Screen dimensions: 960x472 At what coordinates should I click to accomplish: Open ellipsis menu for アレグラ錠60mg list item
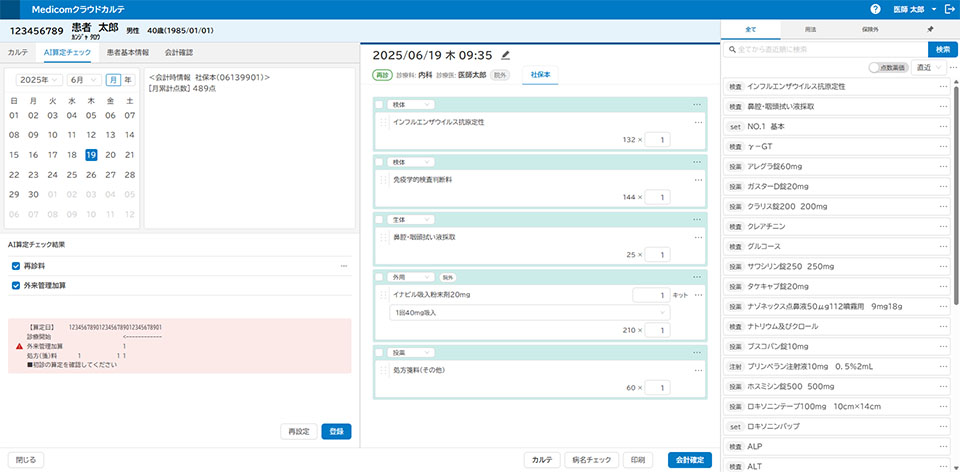point(942,167)
